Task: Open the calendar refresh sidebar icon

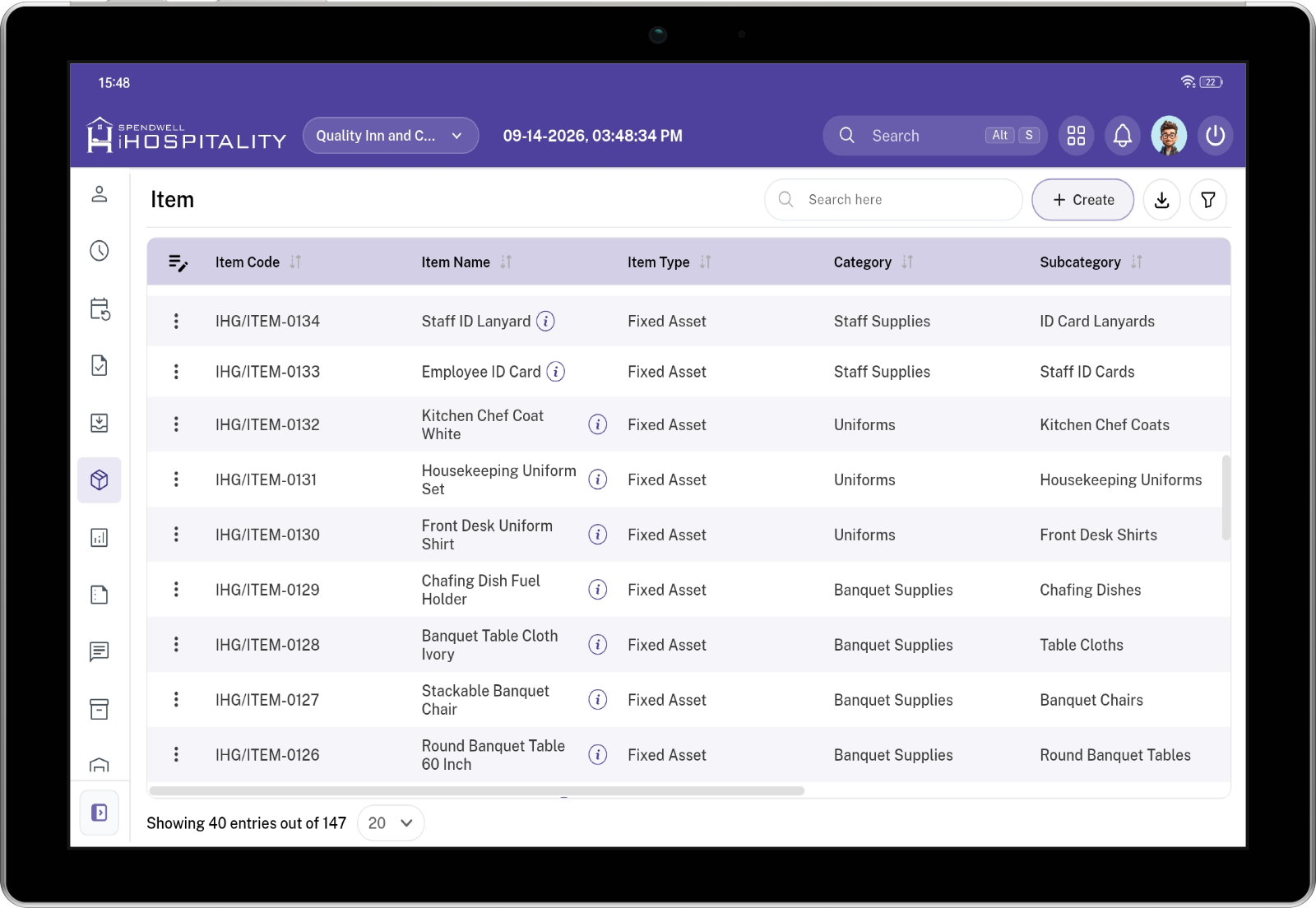Action: 100,308
